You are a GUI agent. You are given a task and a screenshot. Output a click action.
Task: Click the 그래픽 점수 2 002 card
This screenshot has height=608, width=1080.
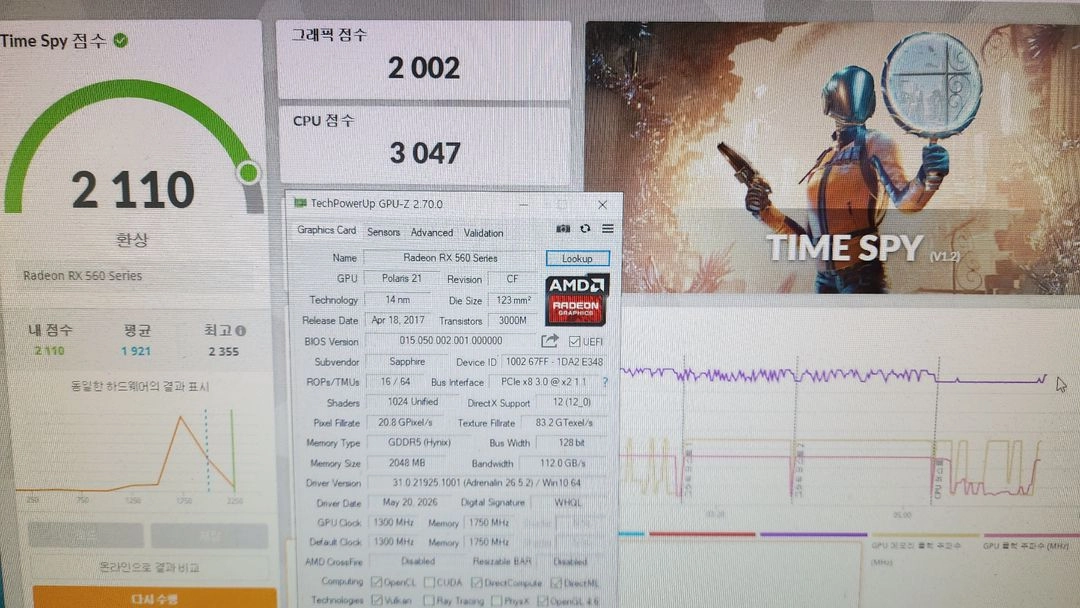point(424,60)
